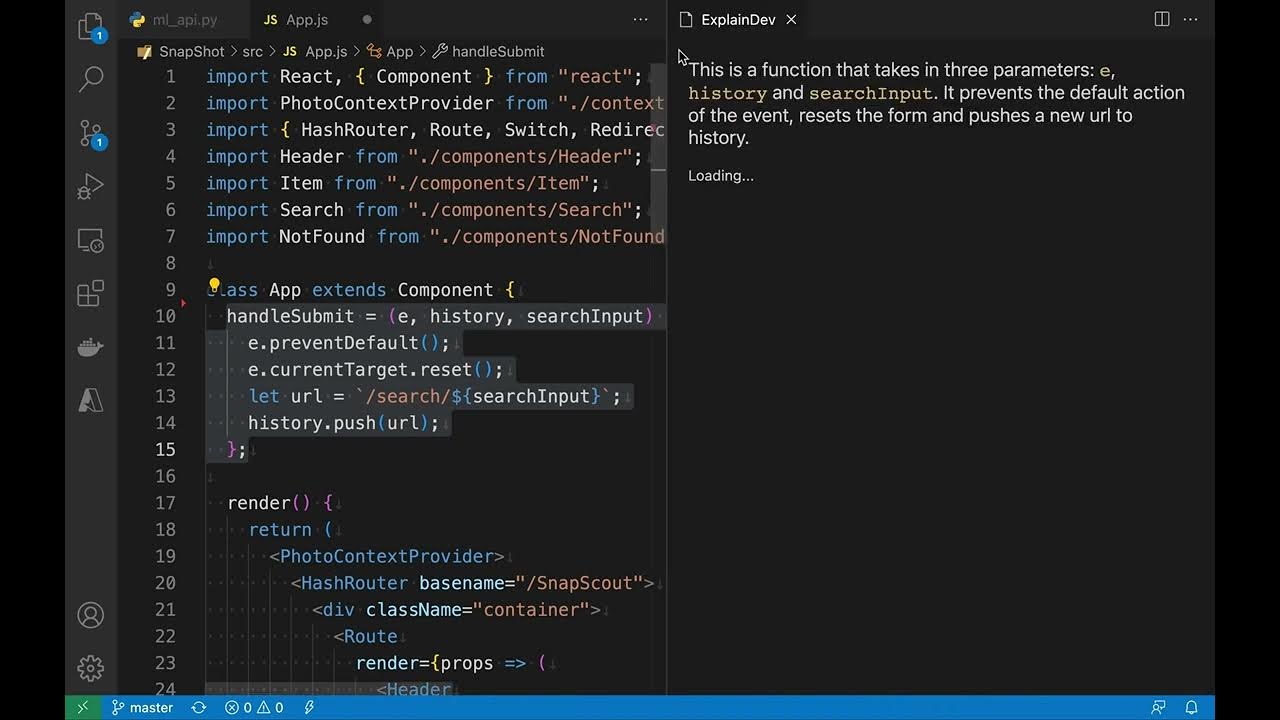The height and width of the screenshot is (720, 1280).
Task: Open more actions for ExplainDev editor group
Action: coord(1190,19)
